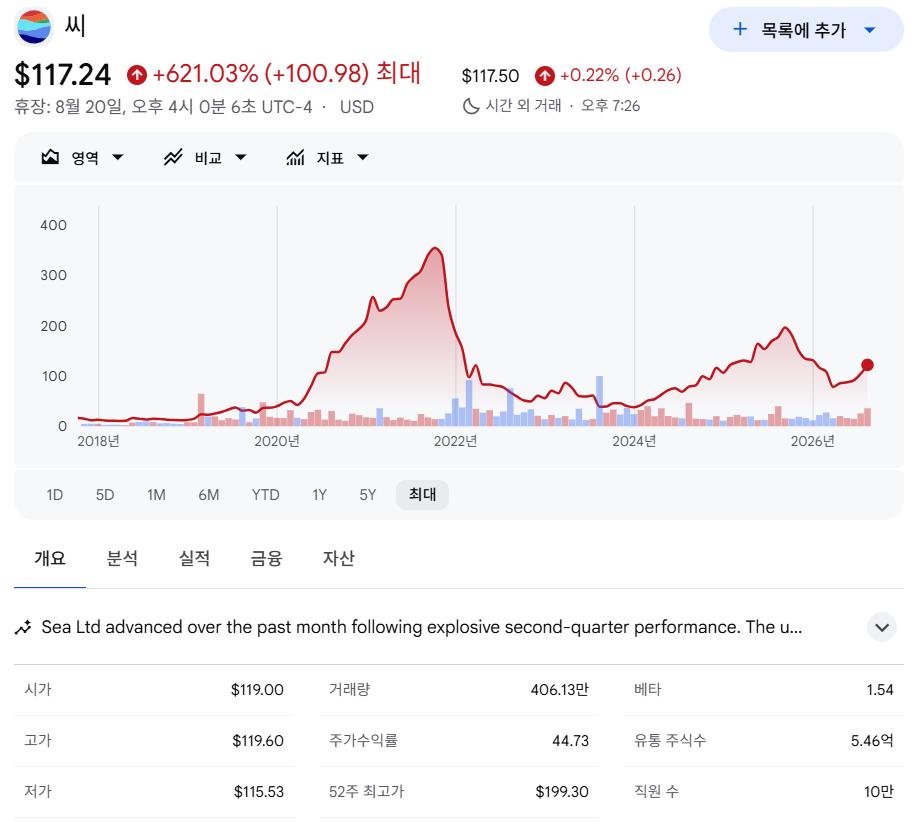Click the plus icon in 목록에 추가
The width and height of the screenshot is (920, 822).
pos(740,29)
